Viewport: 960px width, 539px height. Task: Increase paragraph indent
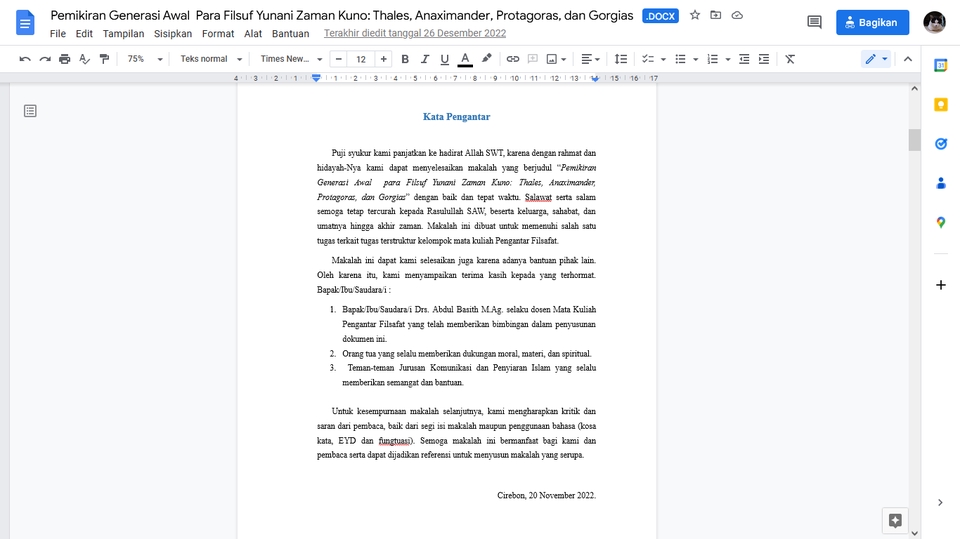click(x=763, y=59)
